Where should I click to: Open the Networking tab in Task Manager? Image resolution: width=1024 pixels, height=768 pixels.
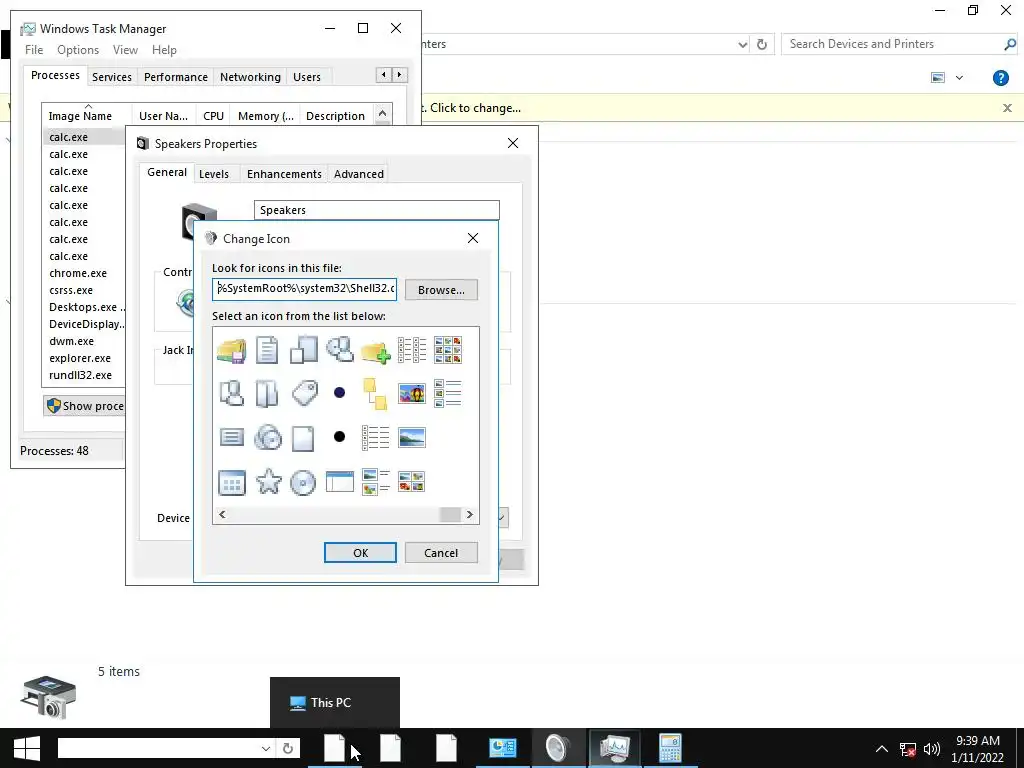coord(250,77)
